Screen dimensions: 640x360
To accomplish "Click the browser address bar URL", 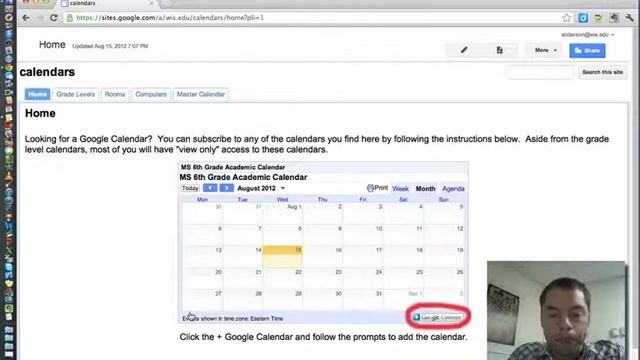I will tap(170, 18).
